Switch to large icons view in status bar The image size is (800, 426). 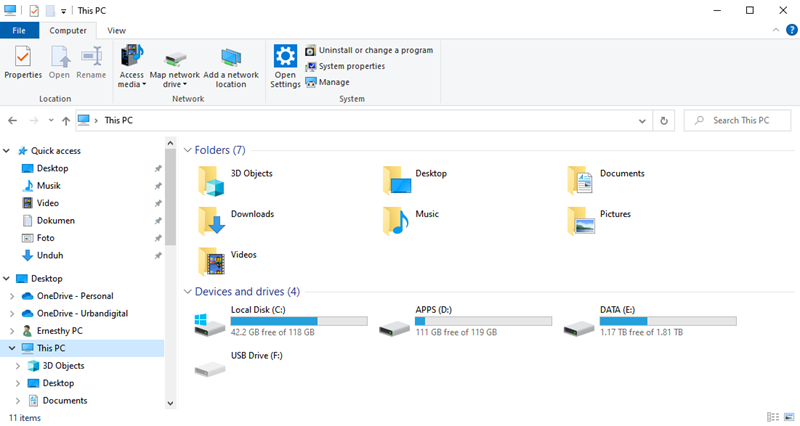789,416
